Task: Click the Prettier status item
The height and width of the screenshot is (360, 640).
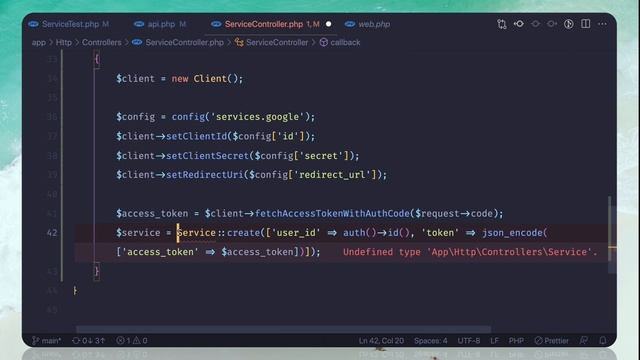Action: pyautogui.click(x=551, y=340)
